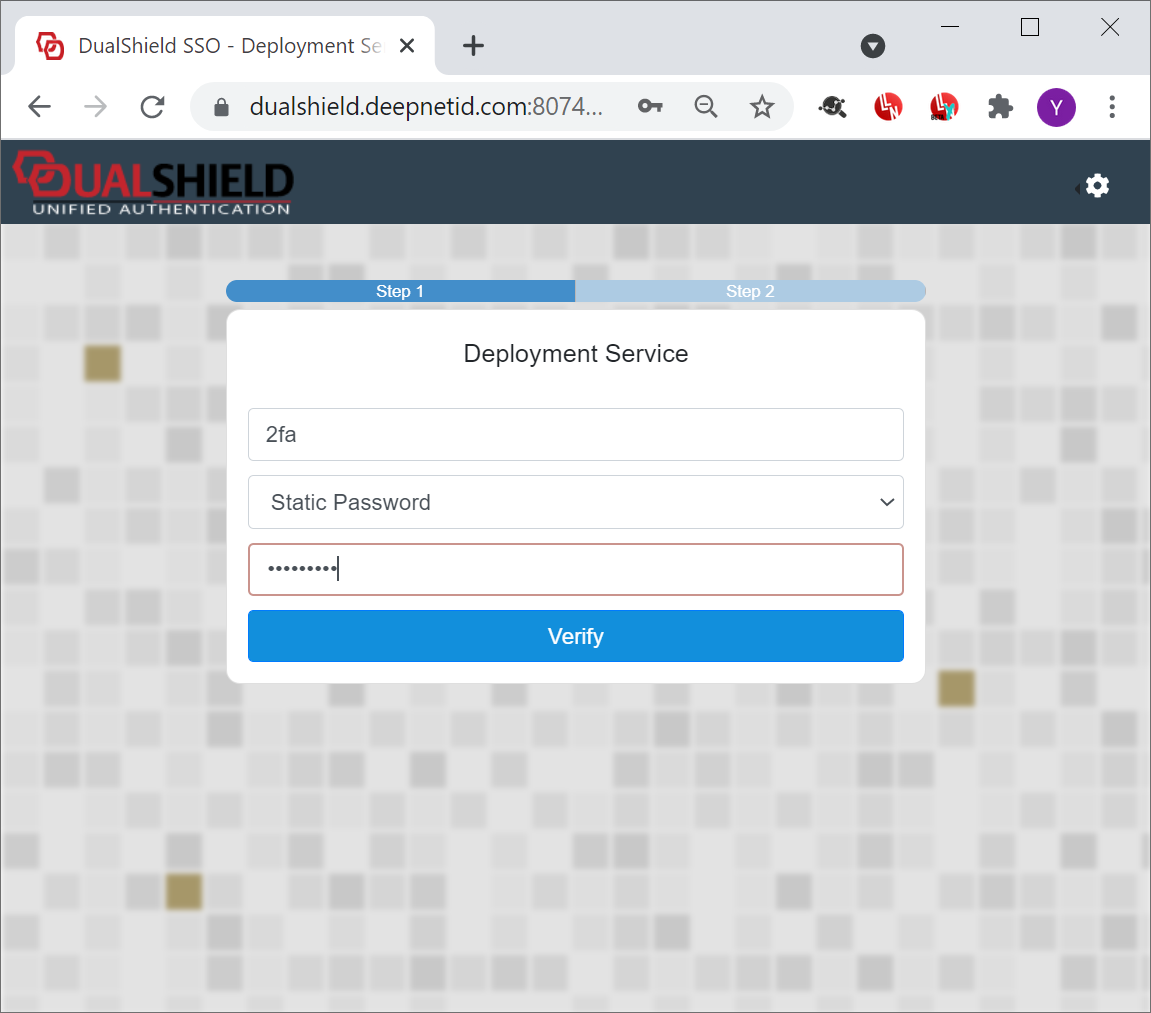The width and height of the screenshot is (1151, 1013).
Task: Open the saved passwords key icon
Action: 650,107
